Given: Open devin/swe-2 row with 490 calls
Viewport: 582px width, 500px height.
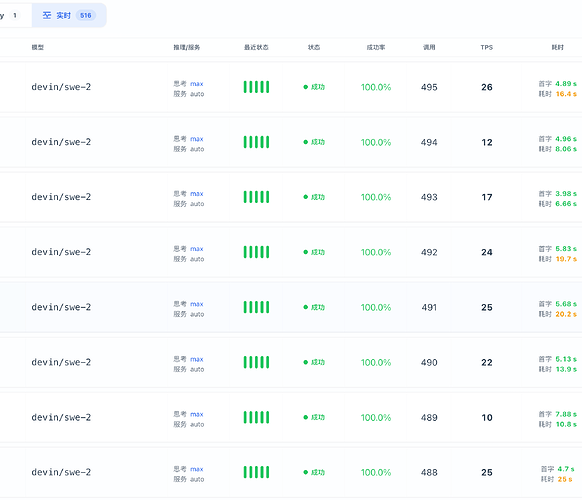Looking at the screenshot, I should pyautogui.click(x=291, y=362).
